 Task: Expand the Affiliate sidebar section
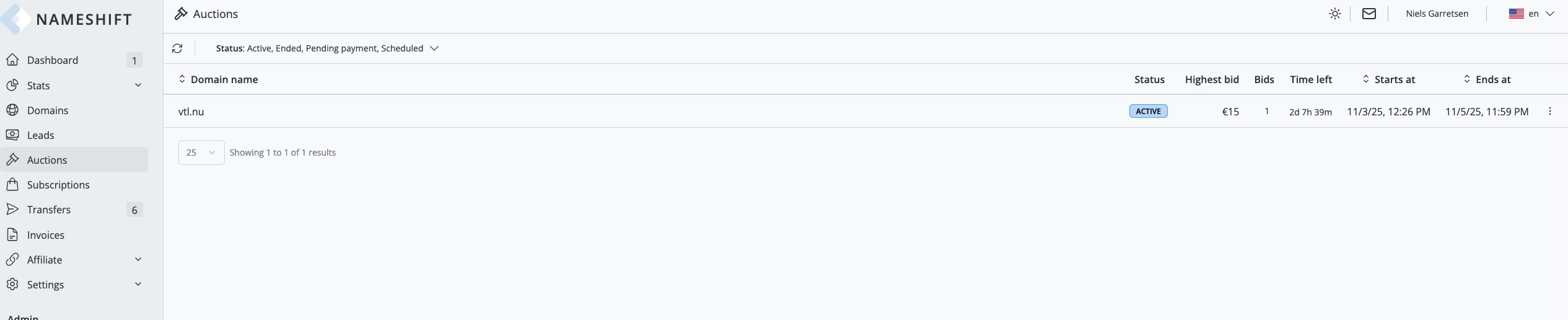point(138,259)
